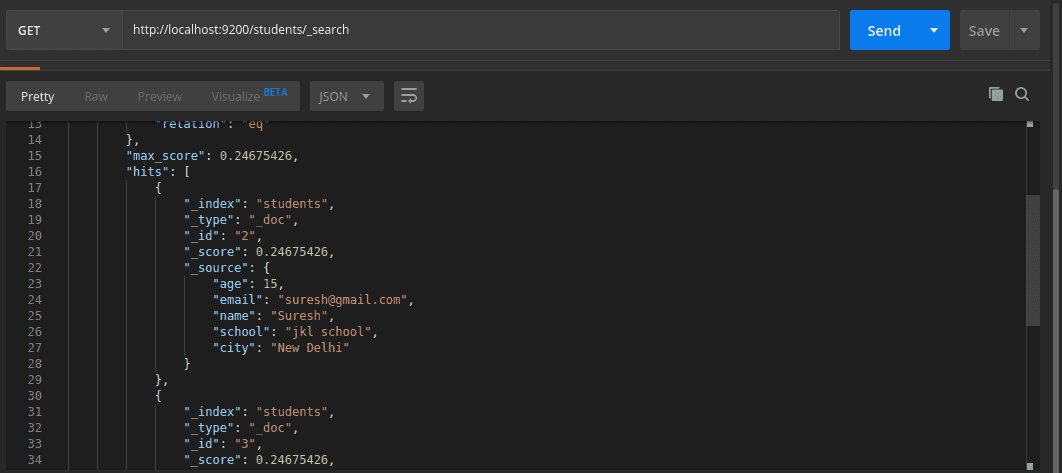This screenshot has height=473, width=1062.
Task: Open the Preview response tab
Action: click(x=160, y=96)
